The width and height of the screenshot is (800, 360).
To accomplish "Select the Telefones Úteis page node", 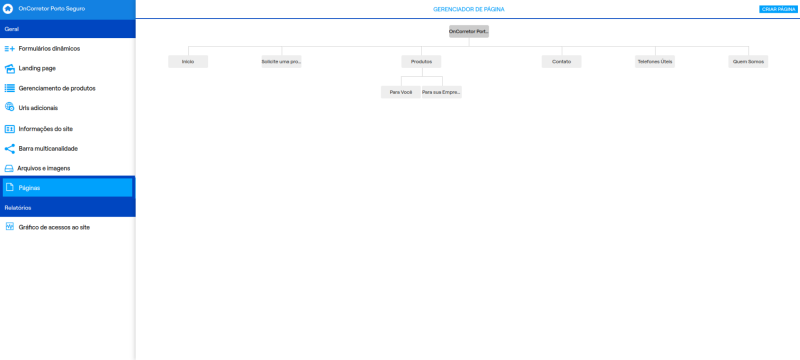I will [655, 62].
